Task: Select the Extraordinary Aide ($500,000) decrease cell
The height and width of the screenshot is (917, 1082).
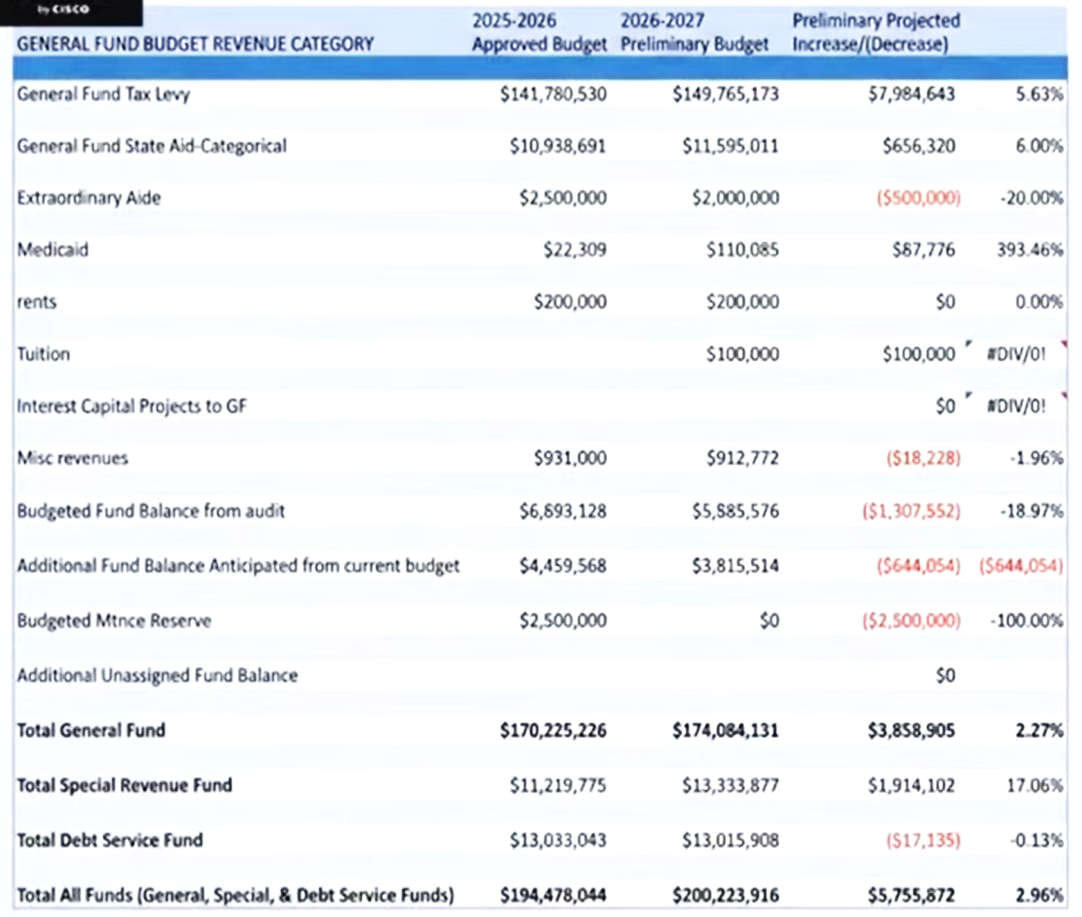Action: click(917, 198)
